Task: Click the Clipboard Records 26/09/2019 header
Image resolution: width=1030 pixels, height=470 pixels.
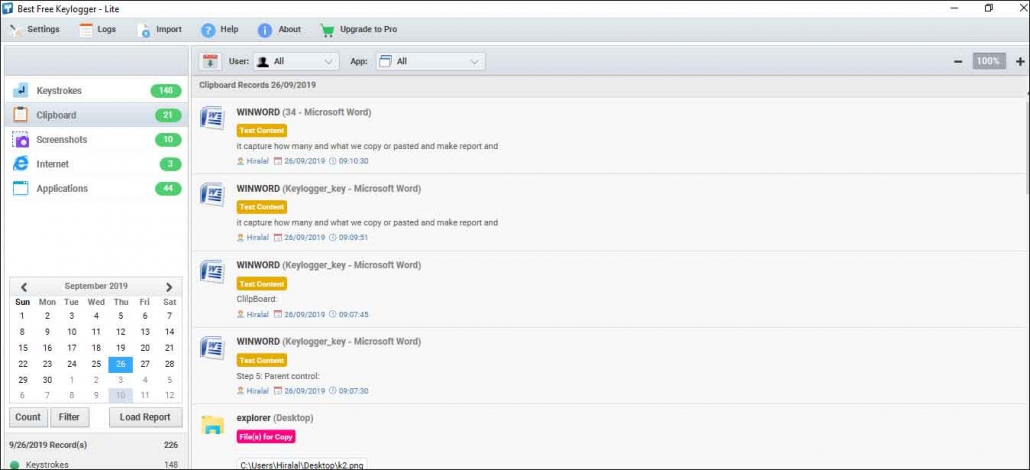Action: 258,85
